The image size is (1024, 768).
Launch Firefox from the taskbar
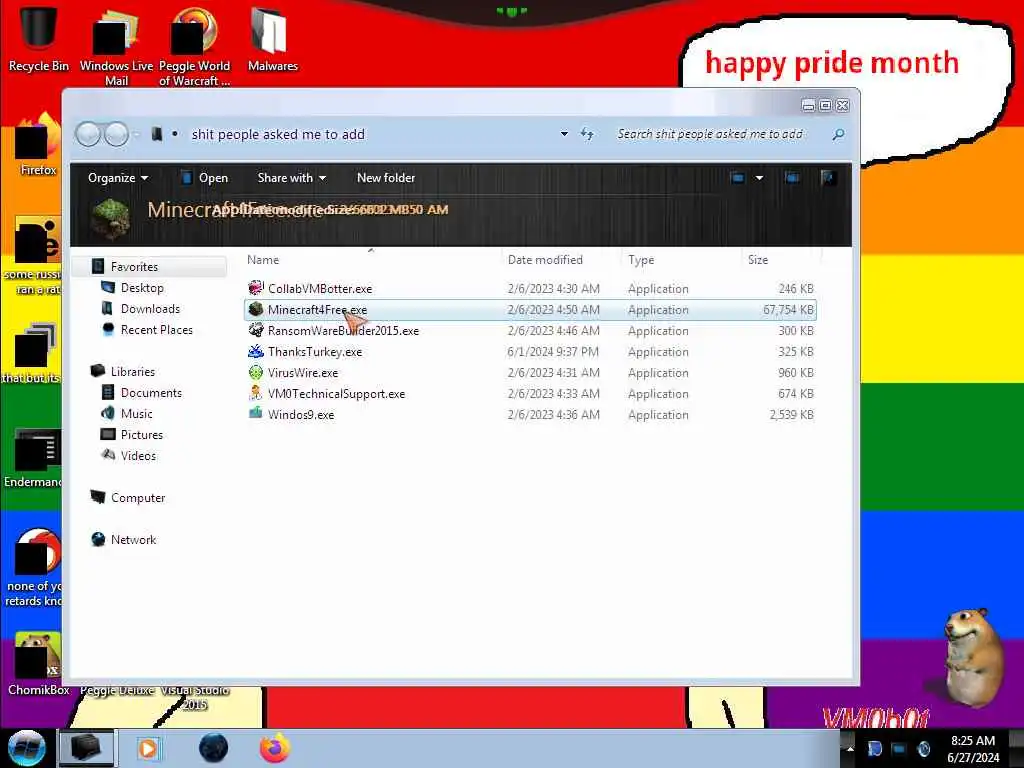tap(274, 748)
